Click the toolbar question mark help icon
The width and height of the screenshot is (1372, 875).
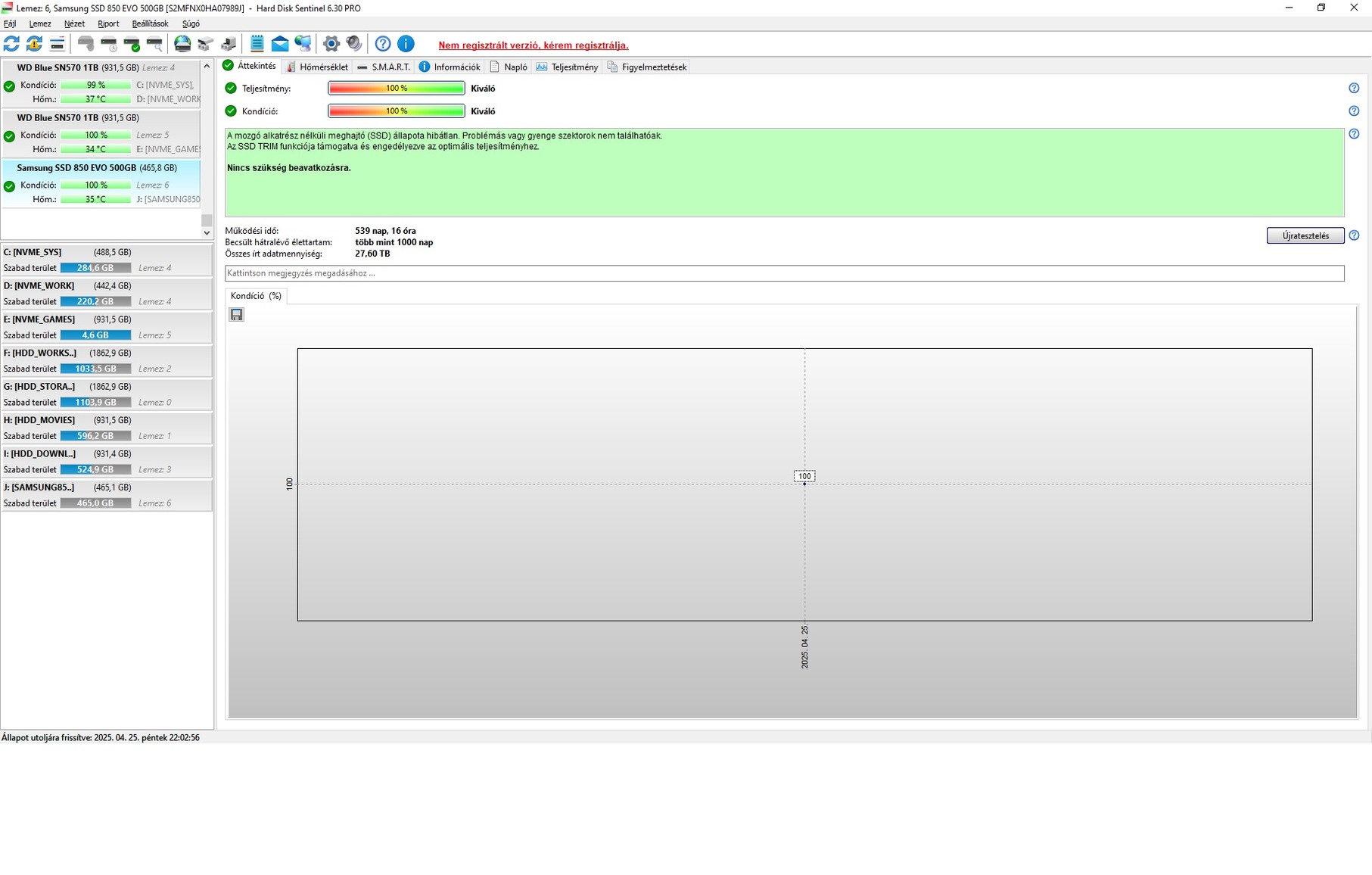click(383, 44)
